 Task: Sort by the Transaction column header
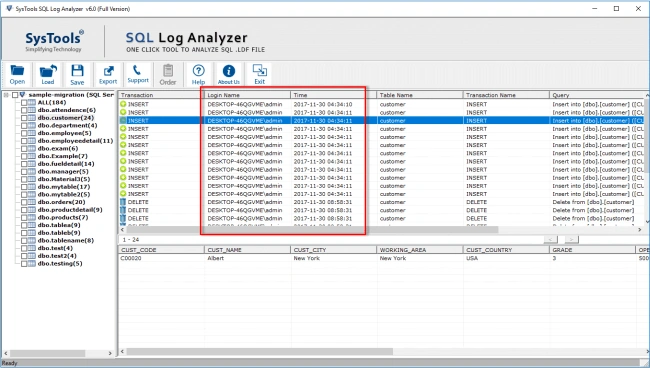coord(161,95)
